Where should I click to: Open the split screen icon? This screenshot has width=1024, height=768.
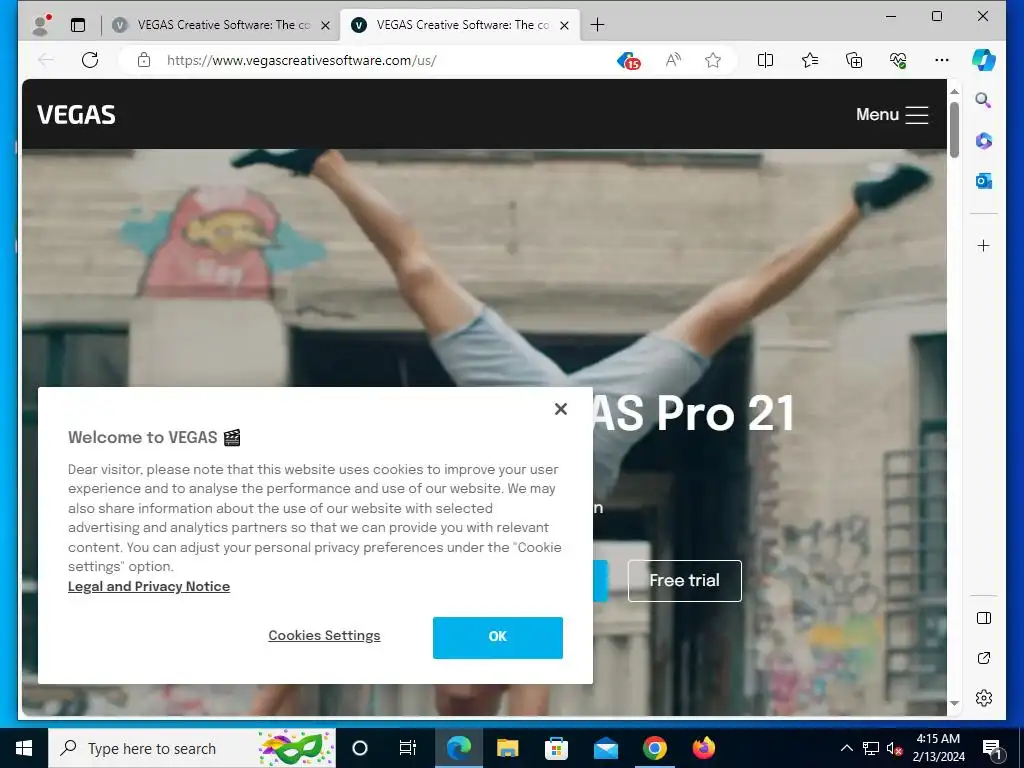pos(765,60)
